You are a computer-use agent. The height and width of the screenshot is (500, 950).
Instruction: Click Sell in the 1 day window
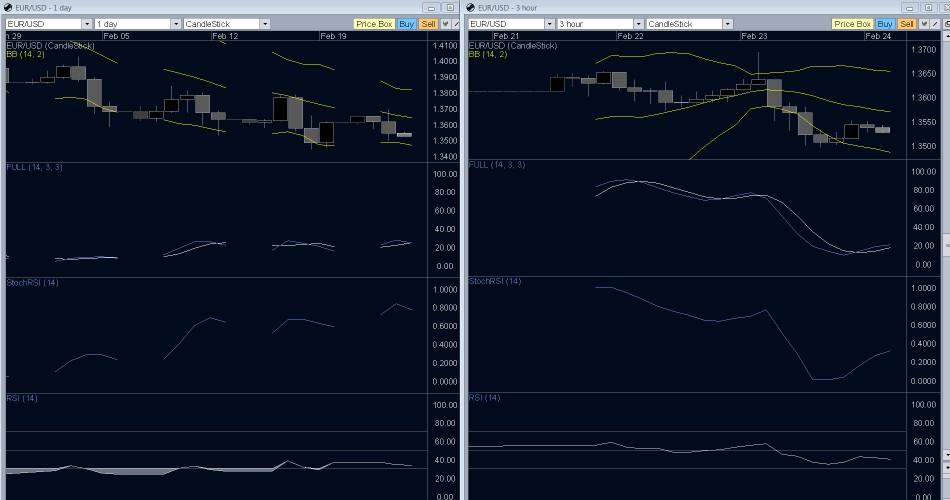point(428,24)
